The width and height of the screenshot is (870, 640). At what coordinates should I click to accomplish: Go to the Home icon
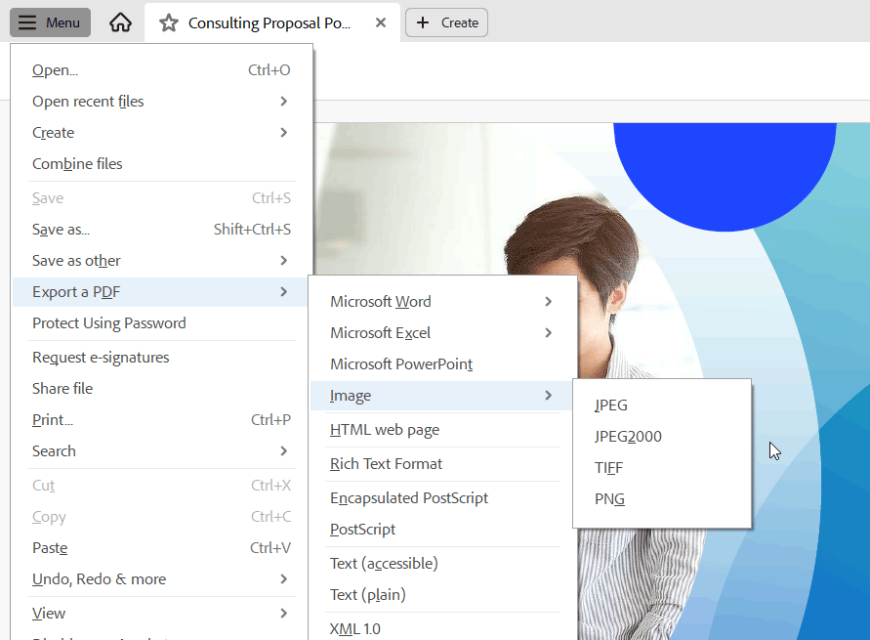pyautogui.click(x=120, y=23)
